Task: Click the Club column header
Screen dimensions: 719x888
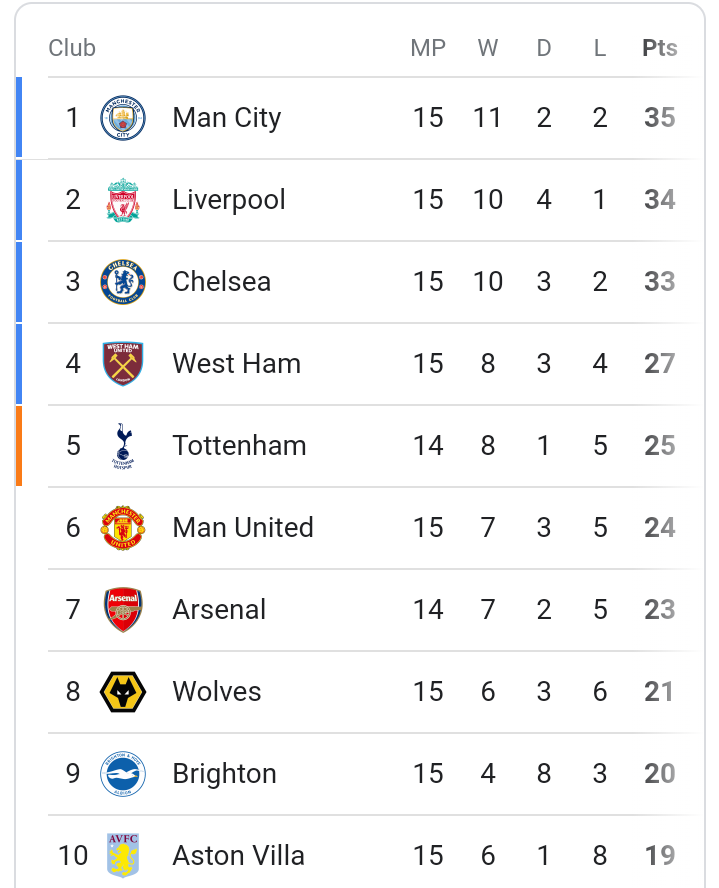Action: (72, 48)
